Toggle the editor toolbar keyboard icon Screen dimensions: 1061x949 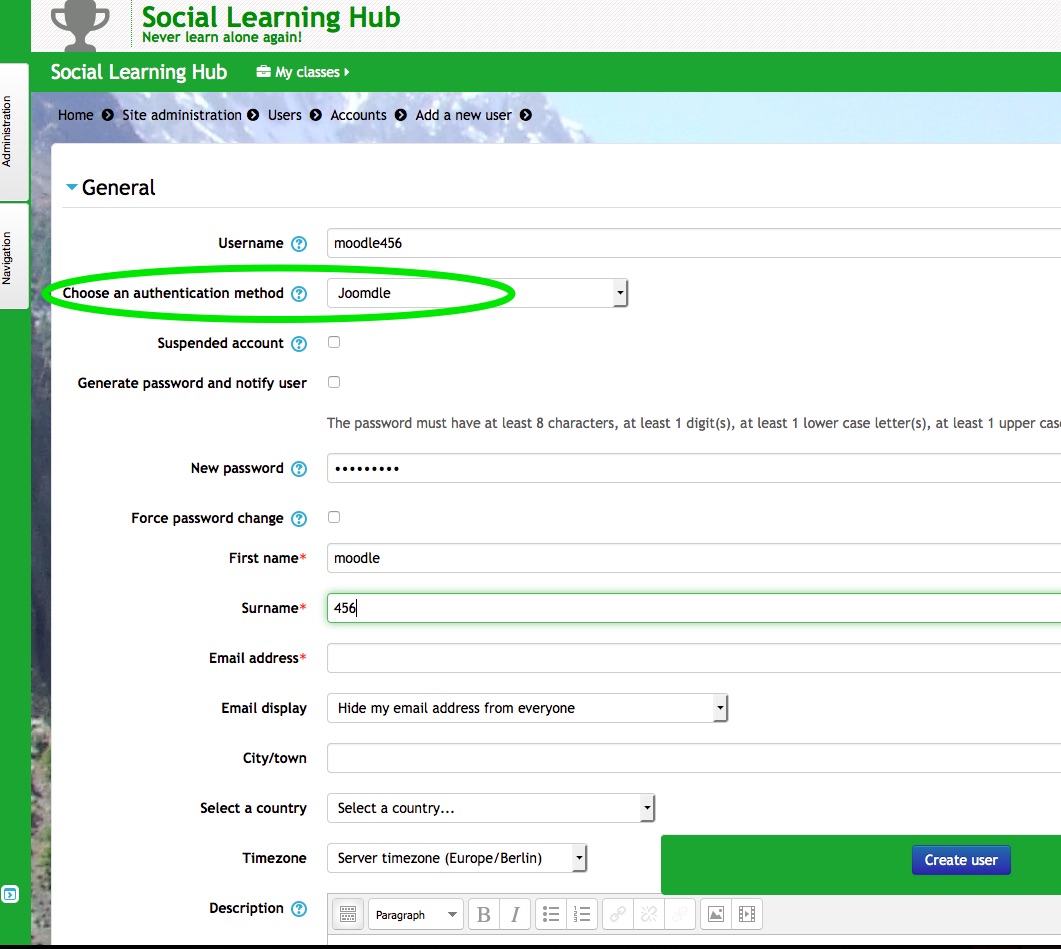click(x=348, y=914)
